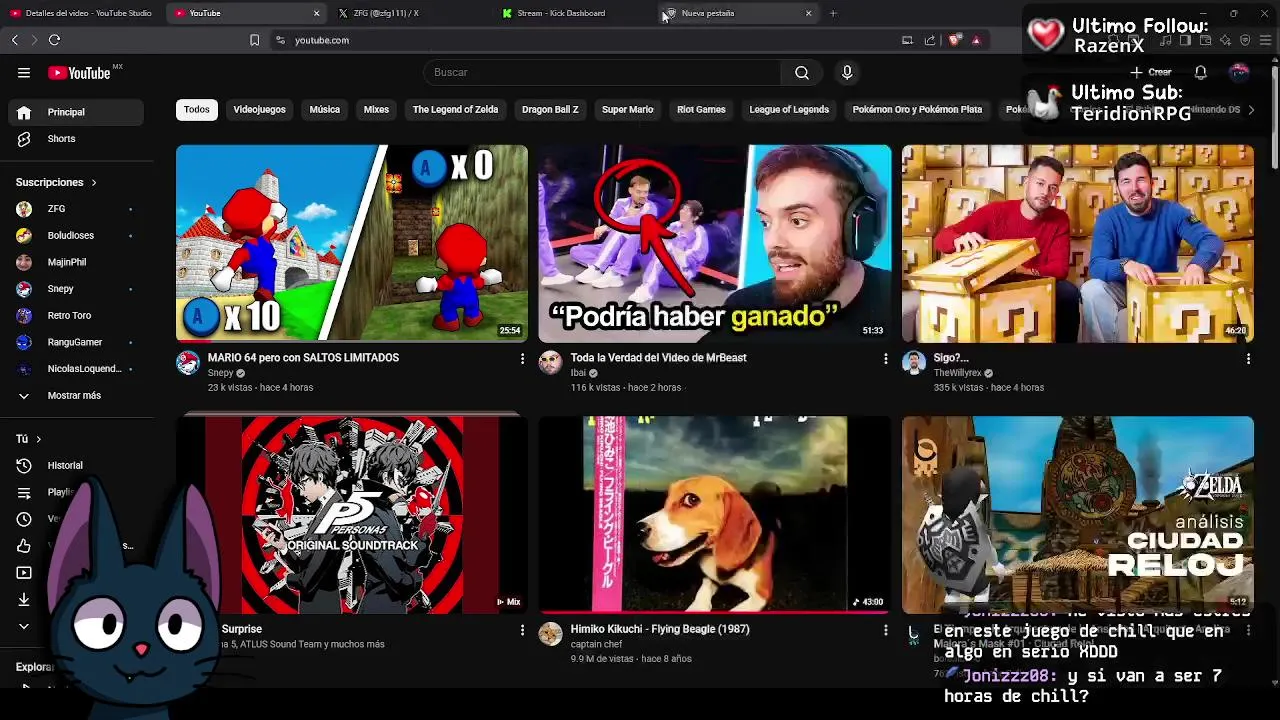The width and height of the screenshot is (1280, 720).
Task: Start voice search with microphone icon
Action: click(847, 72)
